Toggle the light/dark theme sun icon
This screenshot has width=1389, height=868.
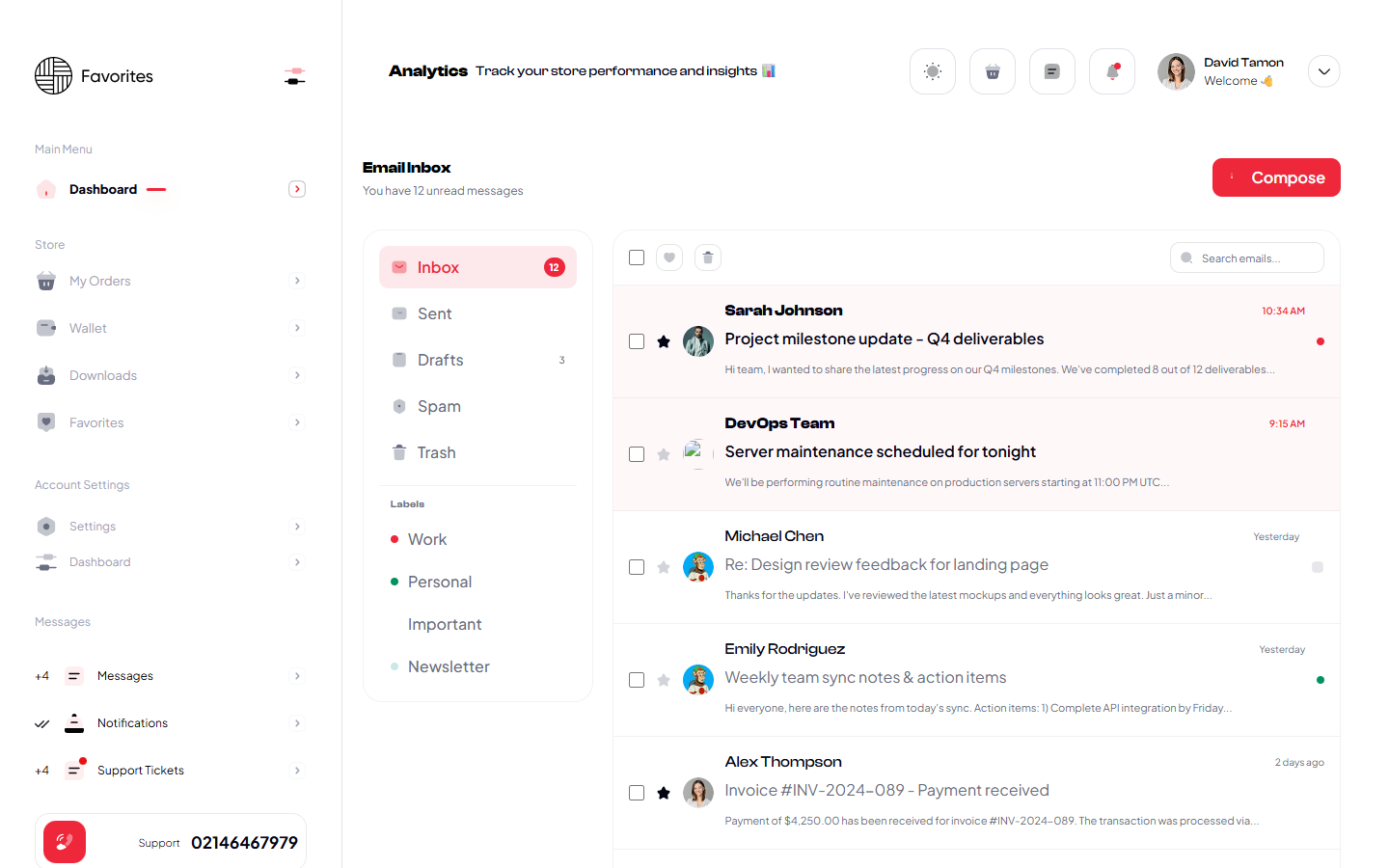(x=932, y=71)
